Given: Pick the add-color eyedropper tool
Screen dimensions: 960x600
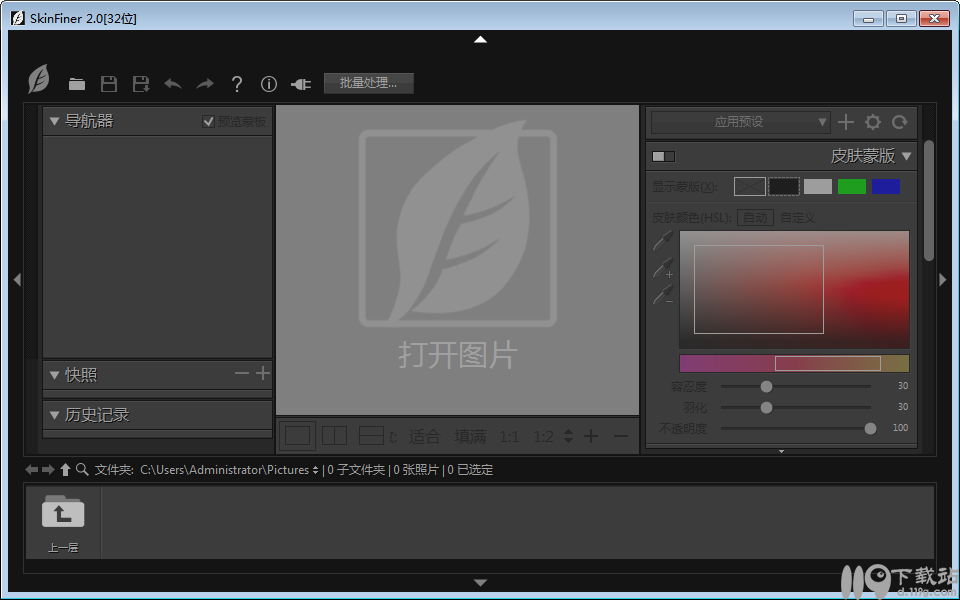Looking at the screenshot, I should click(x=663, y=268).
